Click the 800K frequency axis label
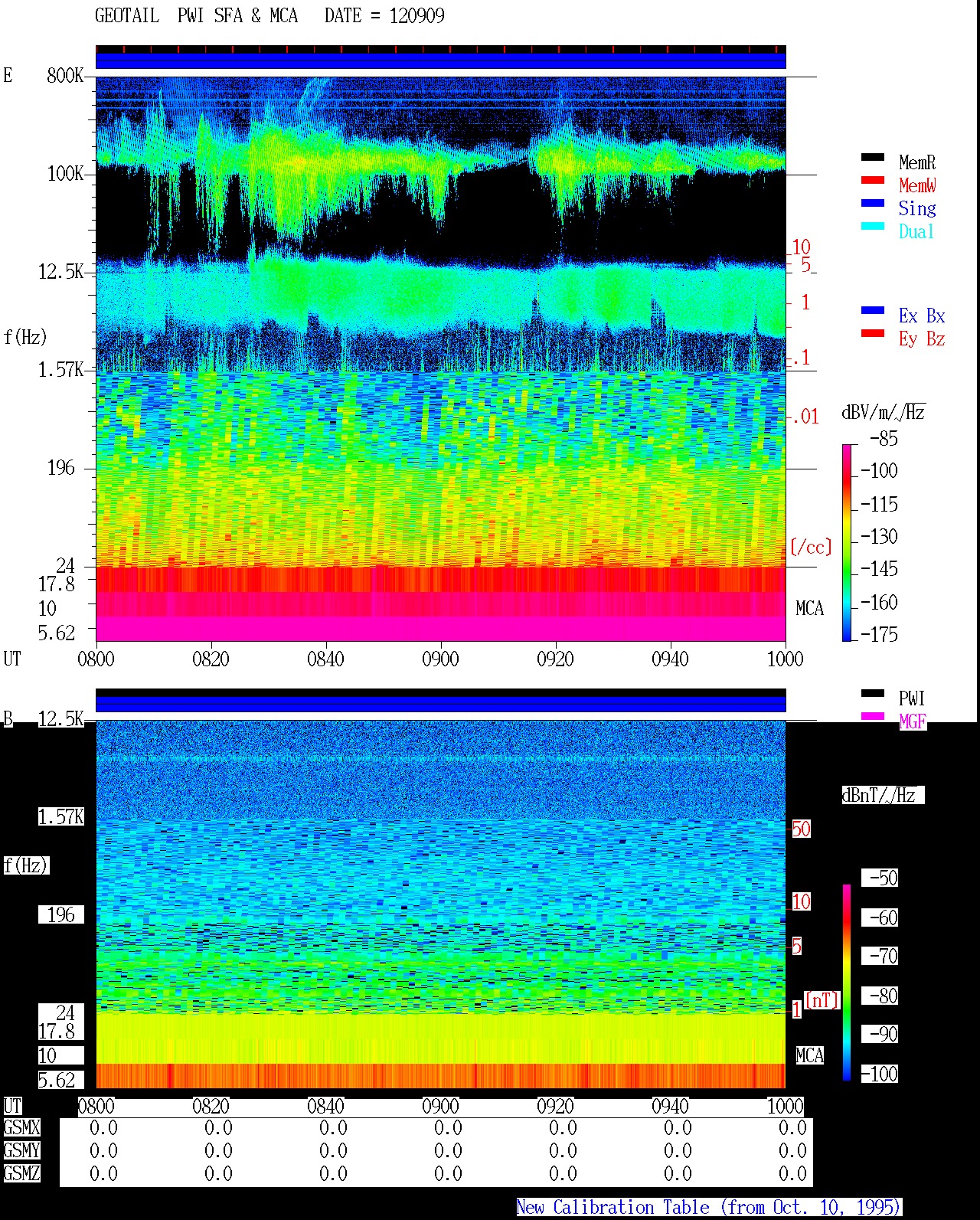 point(65,75)
